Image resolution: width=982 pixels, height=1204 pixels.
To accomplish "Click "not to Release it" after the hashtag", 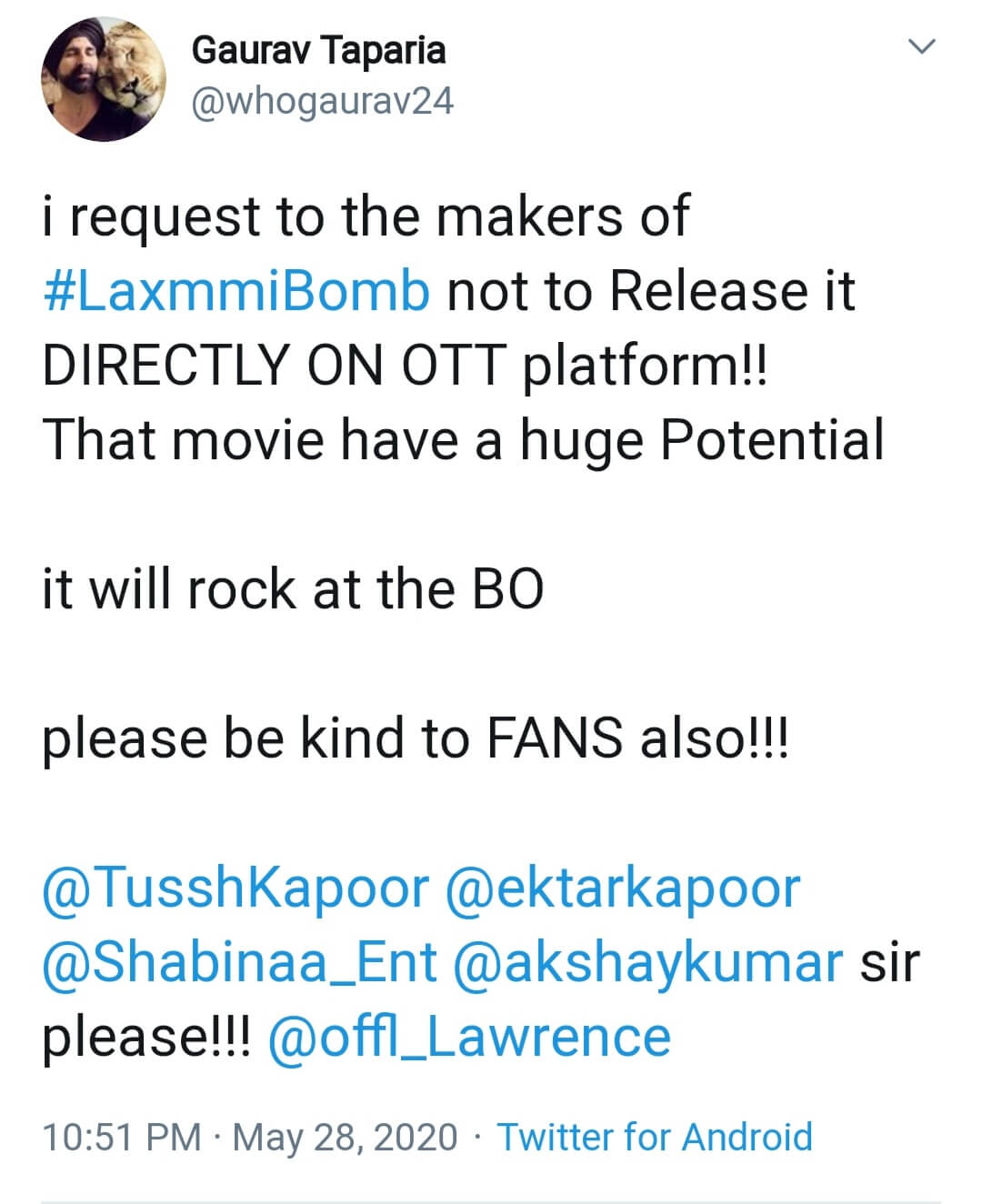I will coord(651,291).
